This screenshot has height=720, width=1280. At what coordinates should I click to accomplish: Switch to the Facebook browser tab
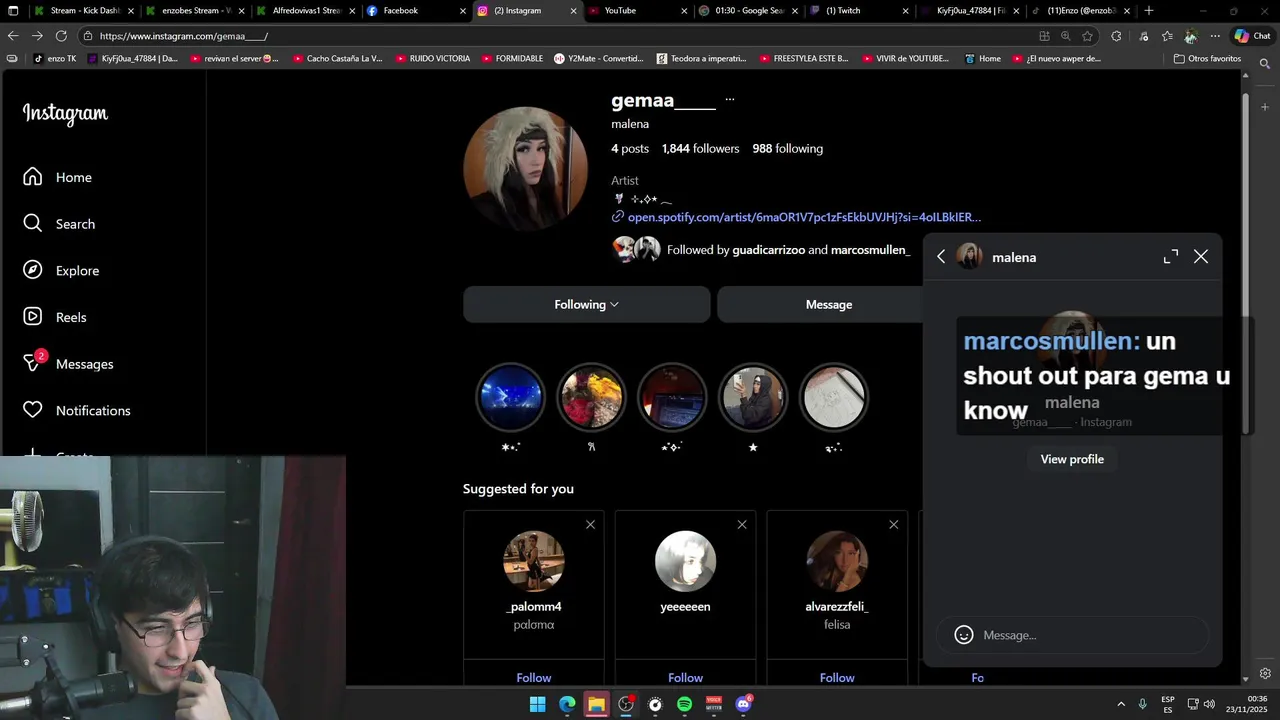point(415,11)
